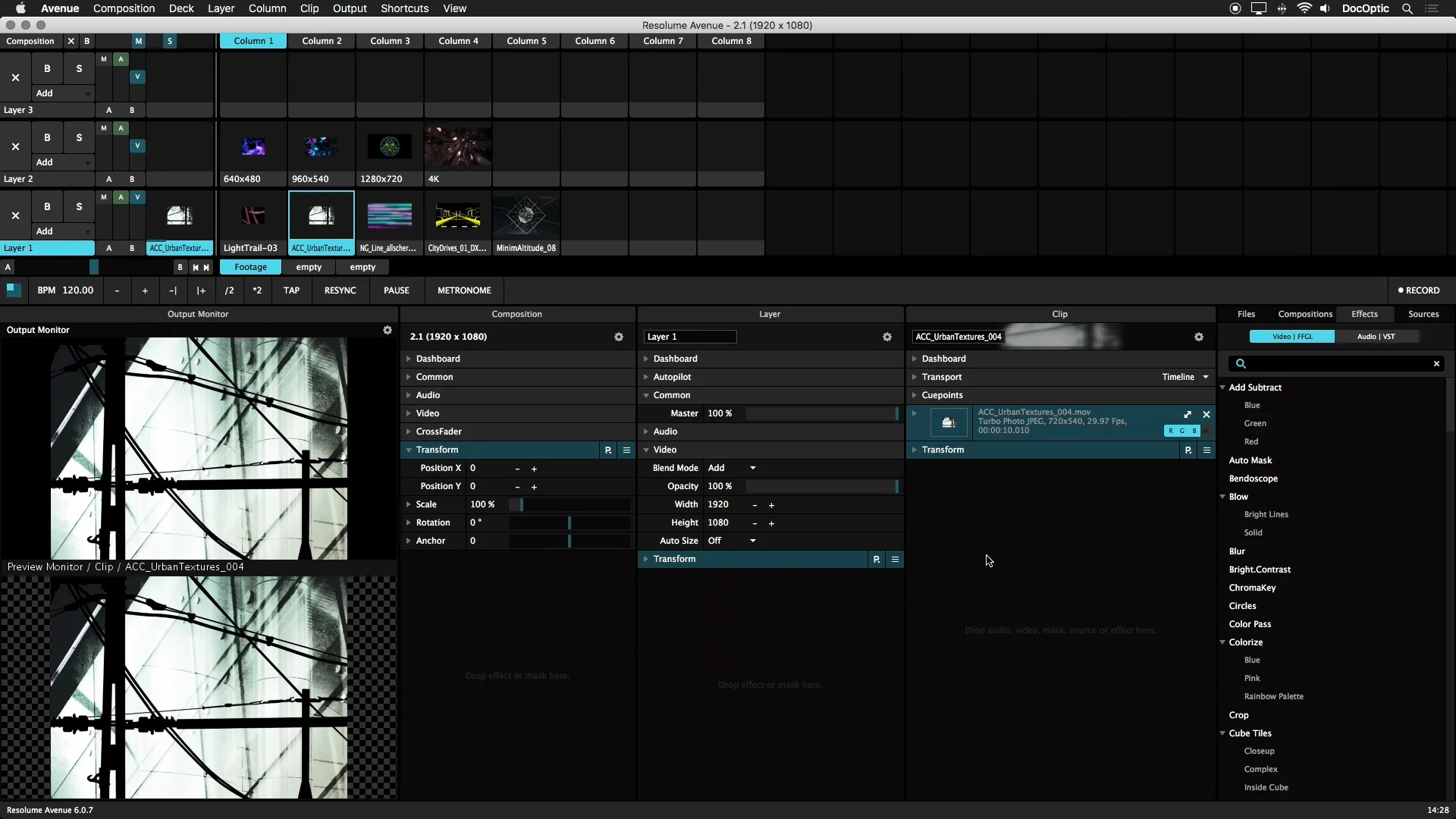Open the Composition menu
The width and height of the screenshot is (1456, 819).
coord(124,8)
